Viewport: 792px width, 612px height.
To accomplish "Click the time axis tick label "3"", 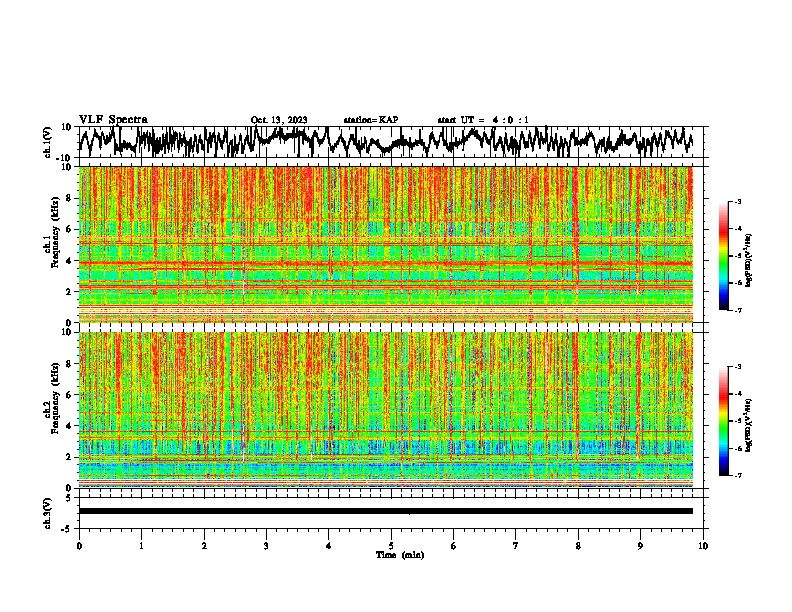I will coord(266,546).
